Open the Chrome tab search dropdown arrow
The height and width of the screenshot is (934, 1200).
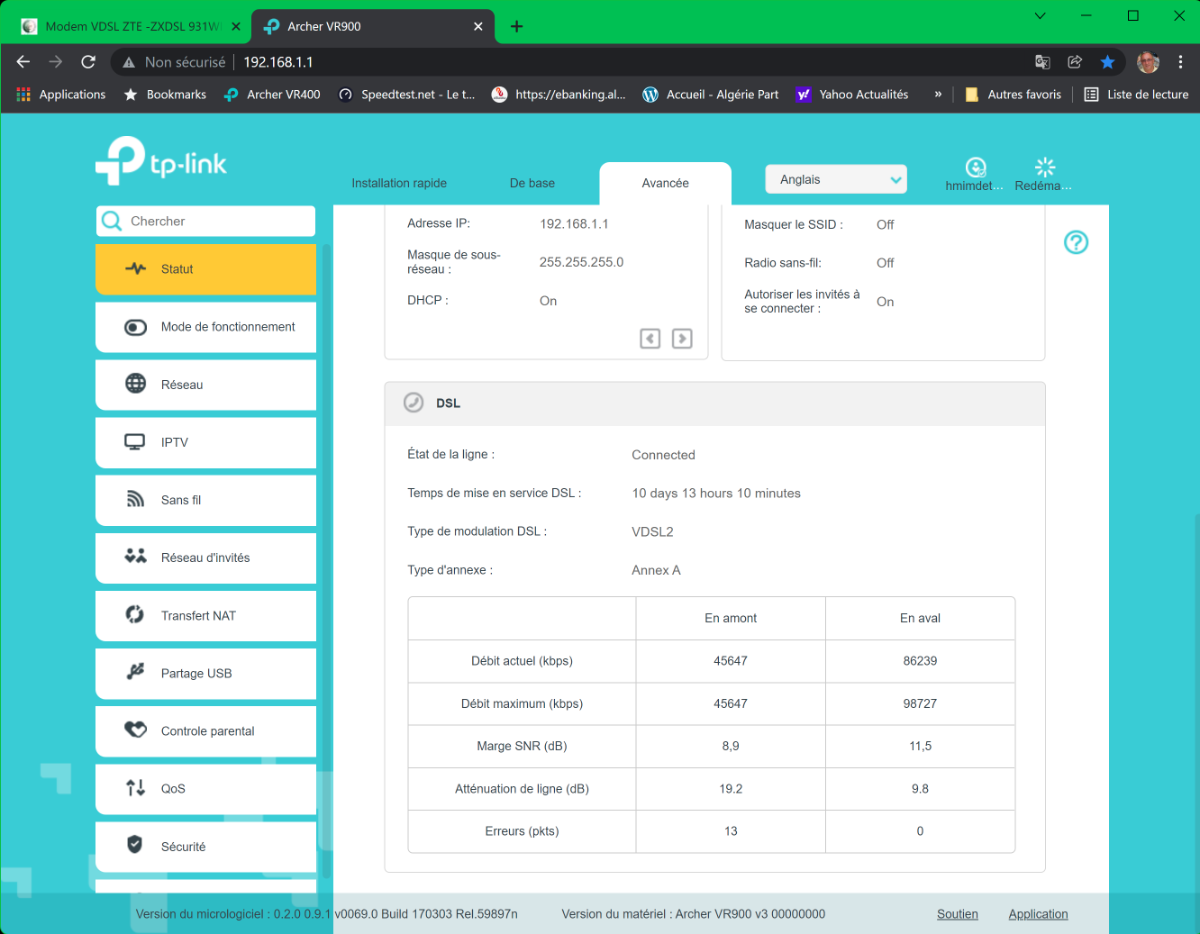click(x=1040, y=16)
